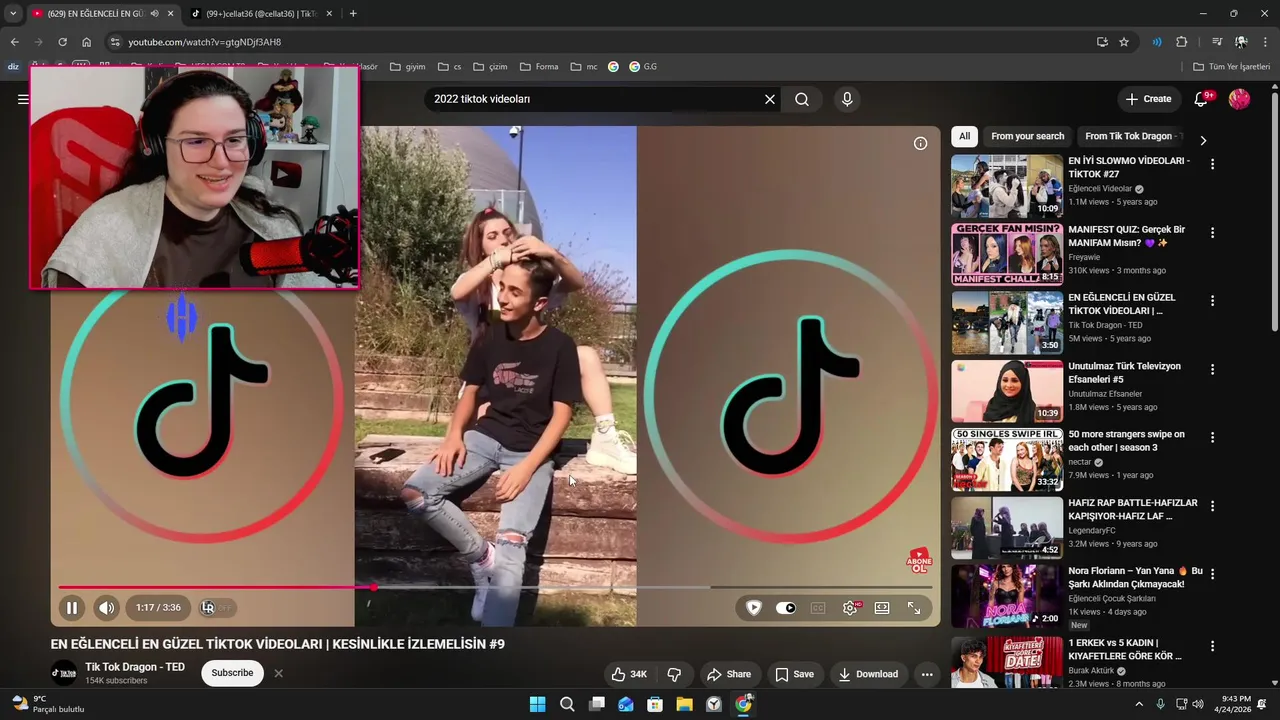The image size is (1280, 720).
Task: Toggle closed captions (CC) button
Action: tap(818, 607)
